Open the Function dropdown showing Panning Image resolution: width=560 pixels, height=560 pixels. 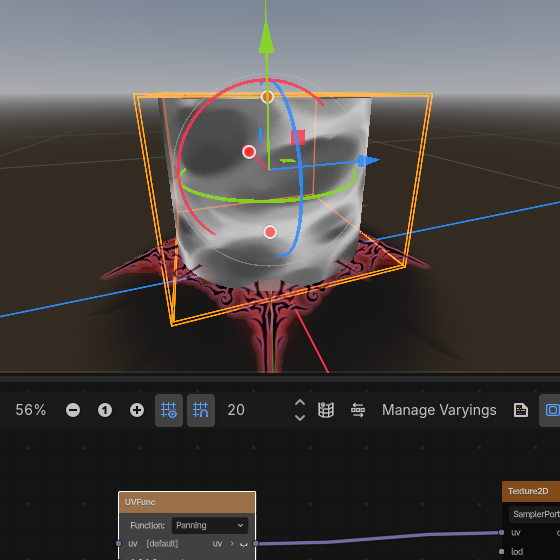(210, 525)
